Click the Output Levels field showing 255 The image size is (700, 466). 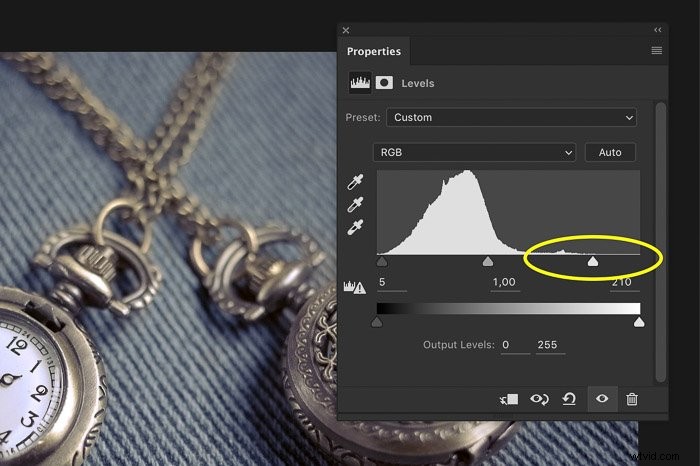550,345
